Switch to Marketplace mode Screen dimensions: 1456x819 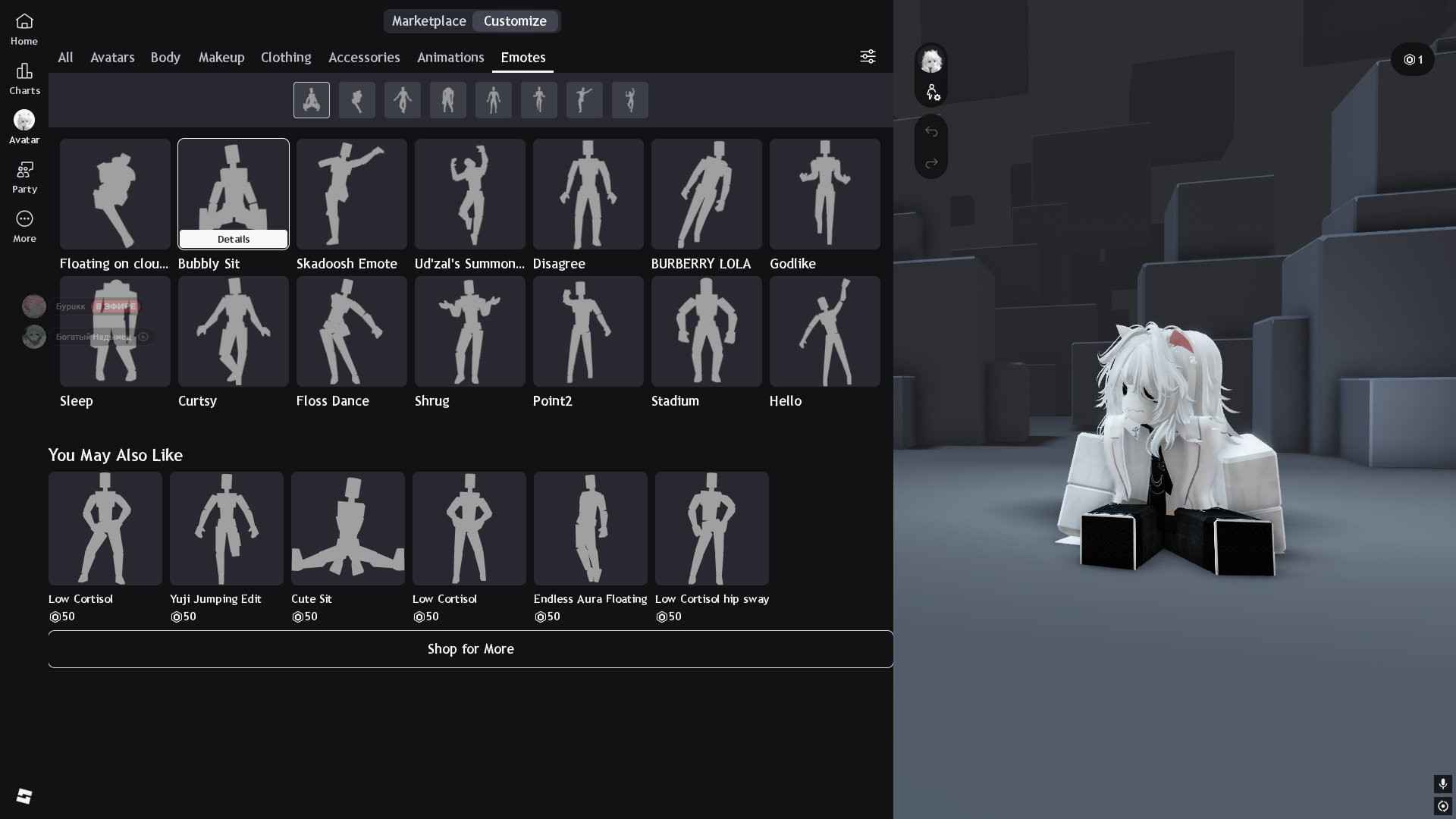428,21
